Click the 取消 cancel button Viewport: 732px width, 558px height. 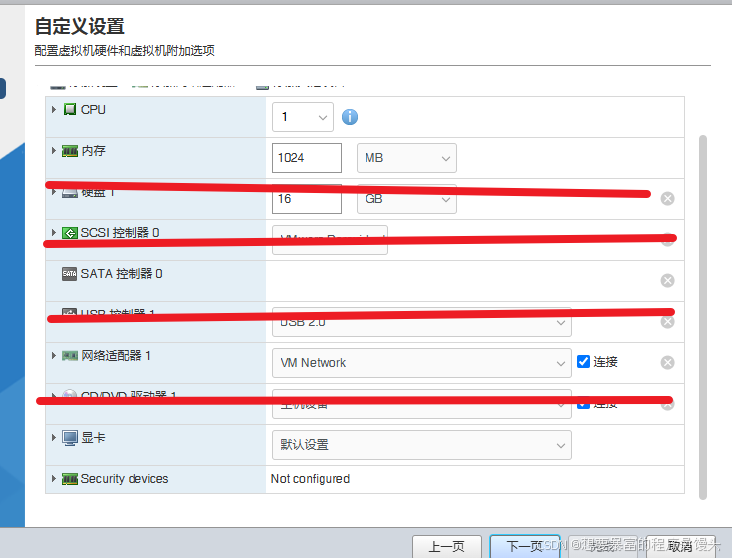680,546
